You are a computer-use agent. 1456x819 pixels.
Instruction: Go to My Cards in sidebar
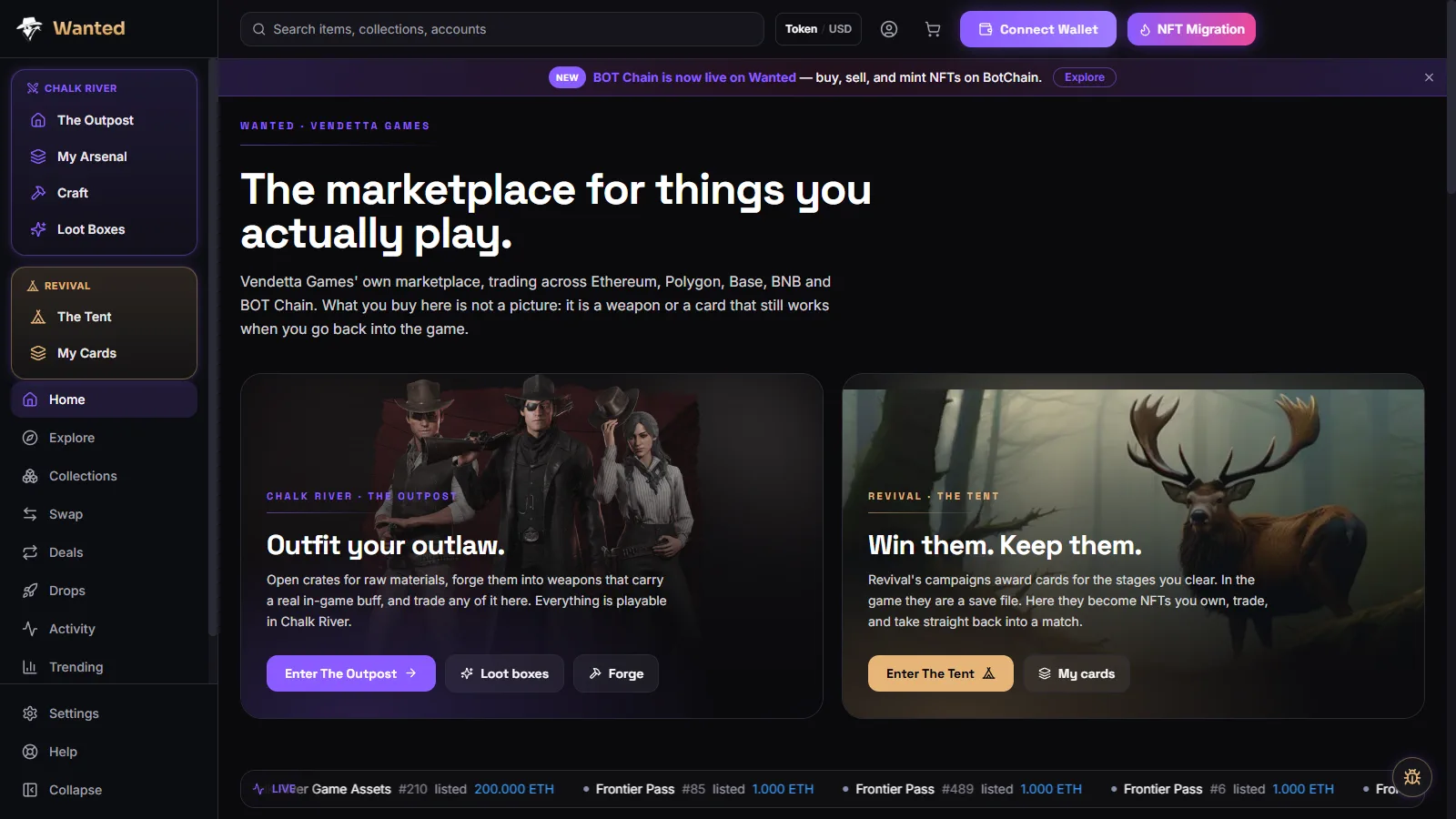[x=104, y=353]
